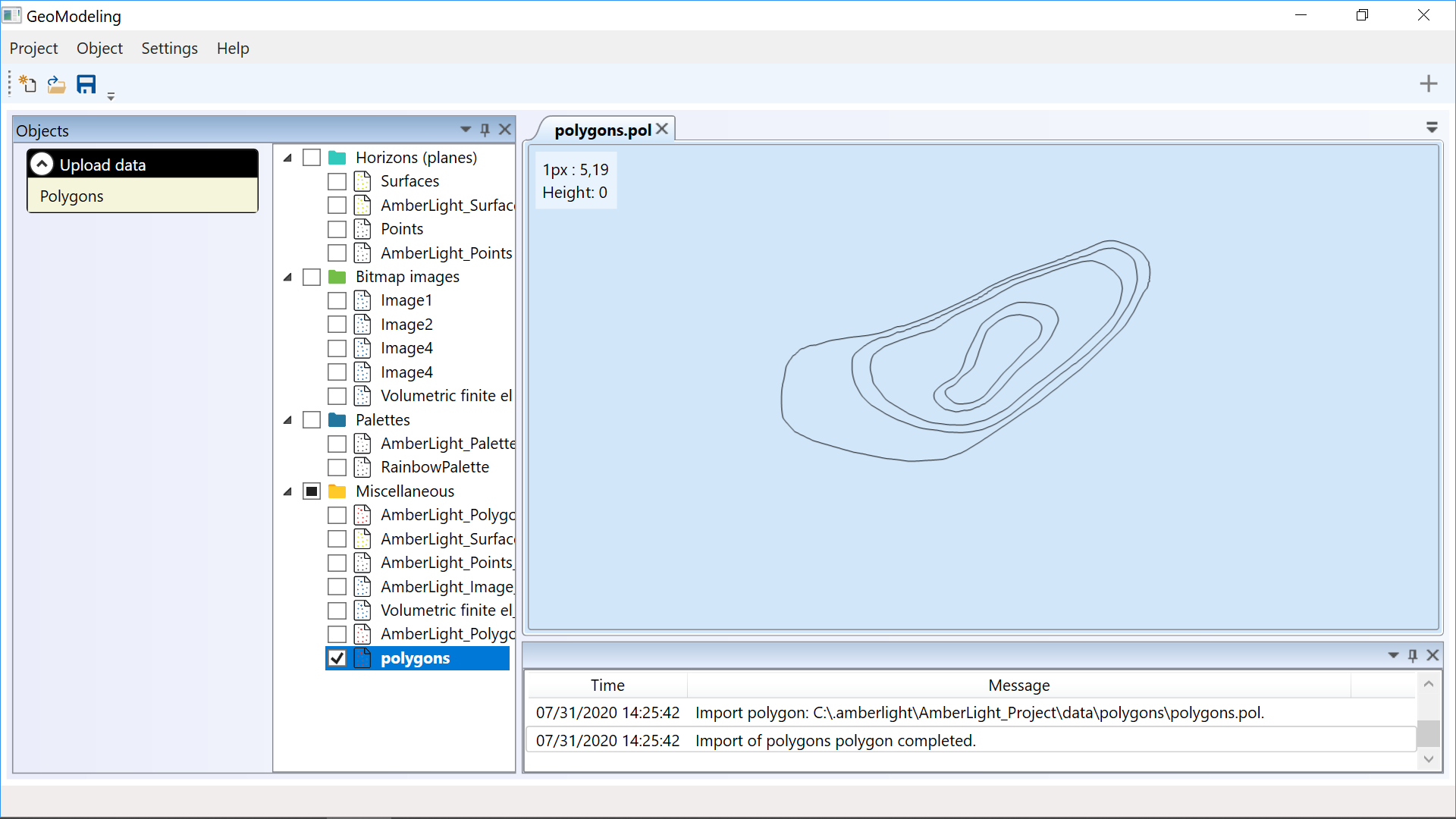Open the Settings menu

(169, 49)
